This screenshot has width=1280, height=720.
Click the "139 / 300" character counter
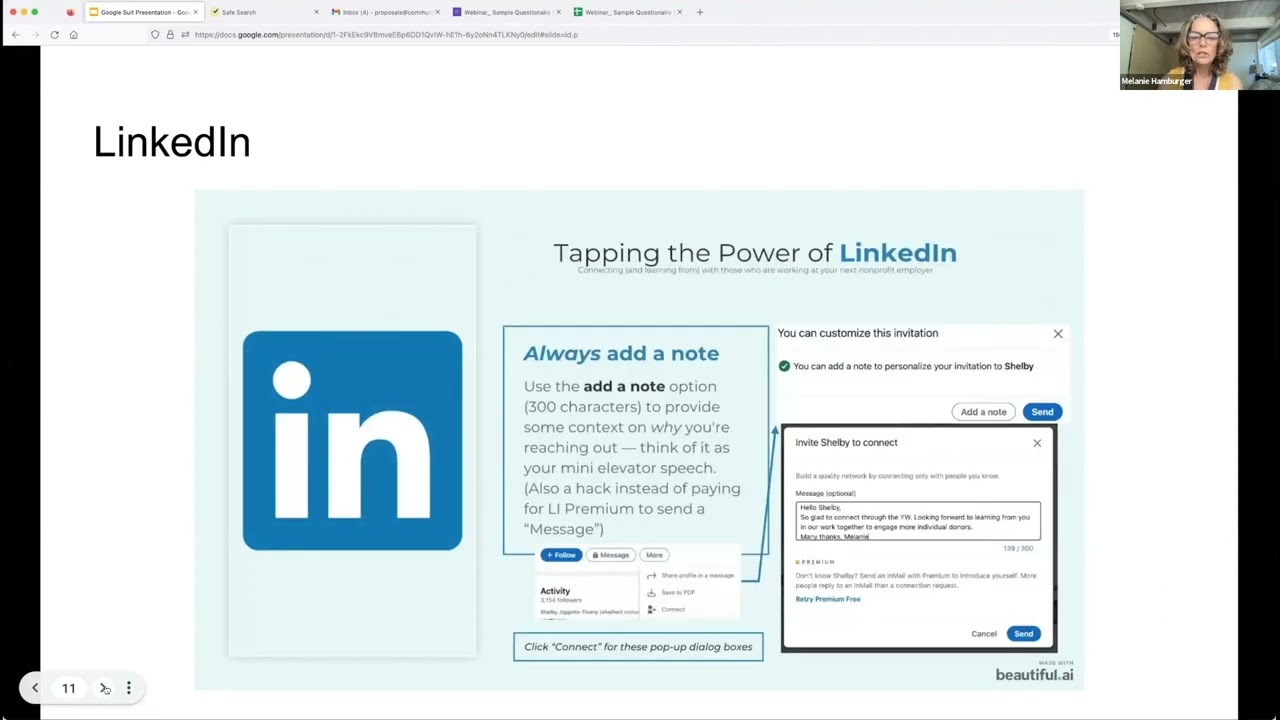pyautogui.click(x=1018, y=548)
